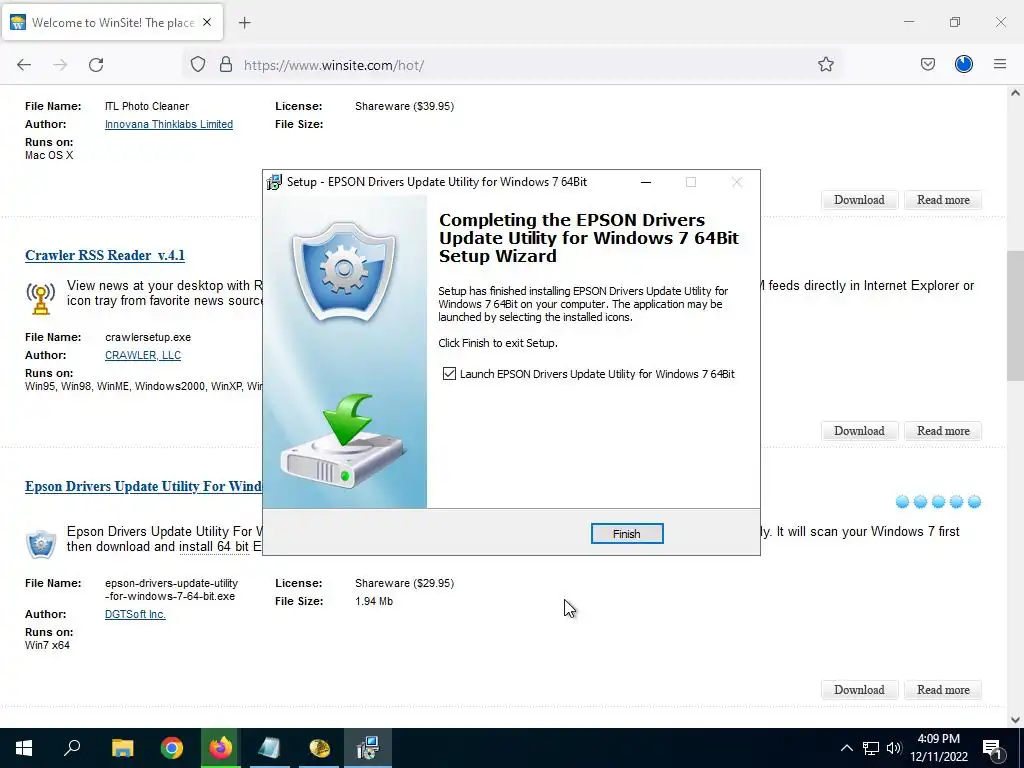Click the Mac OS X platform text

point(49,155)
